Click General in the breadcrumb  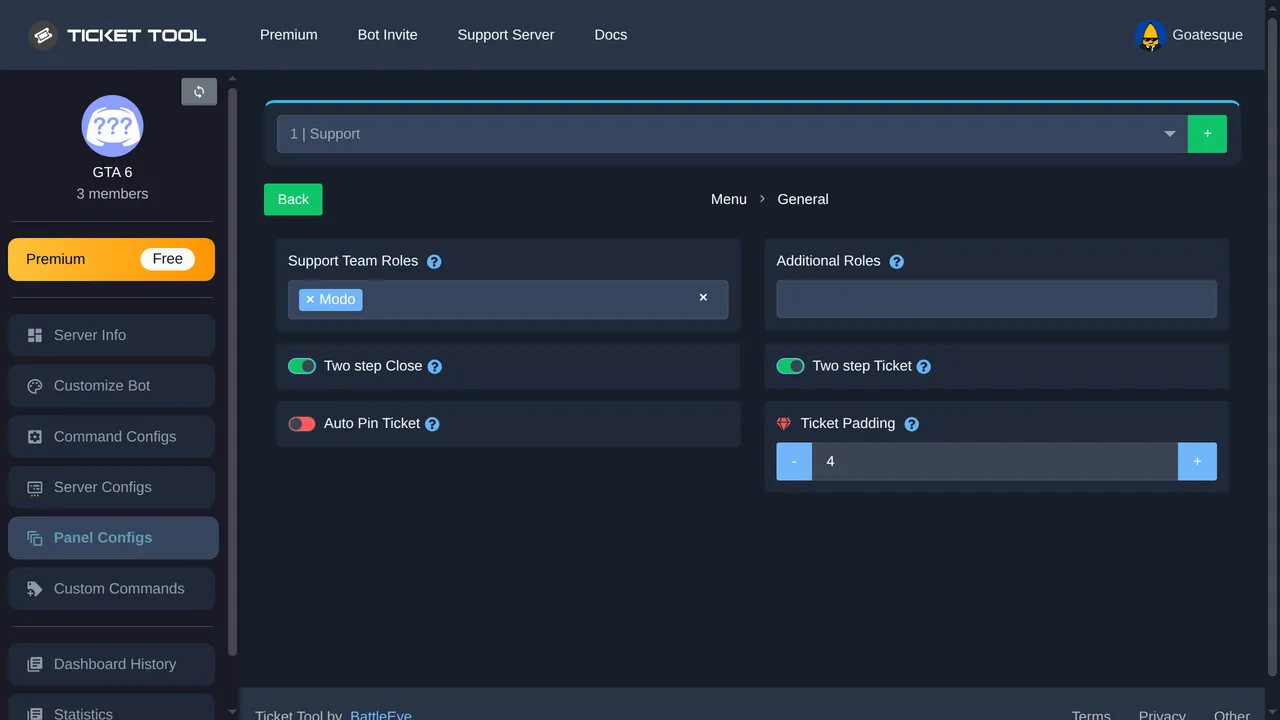[803, 199]
